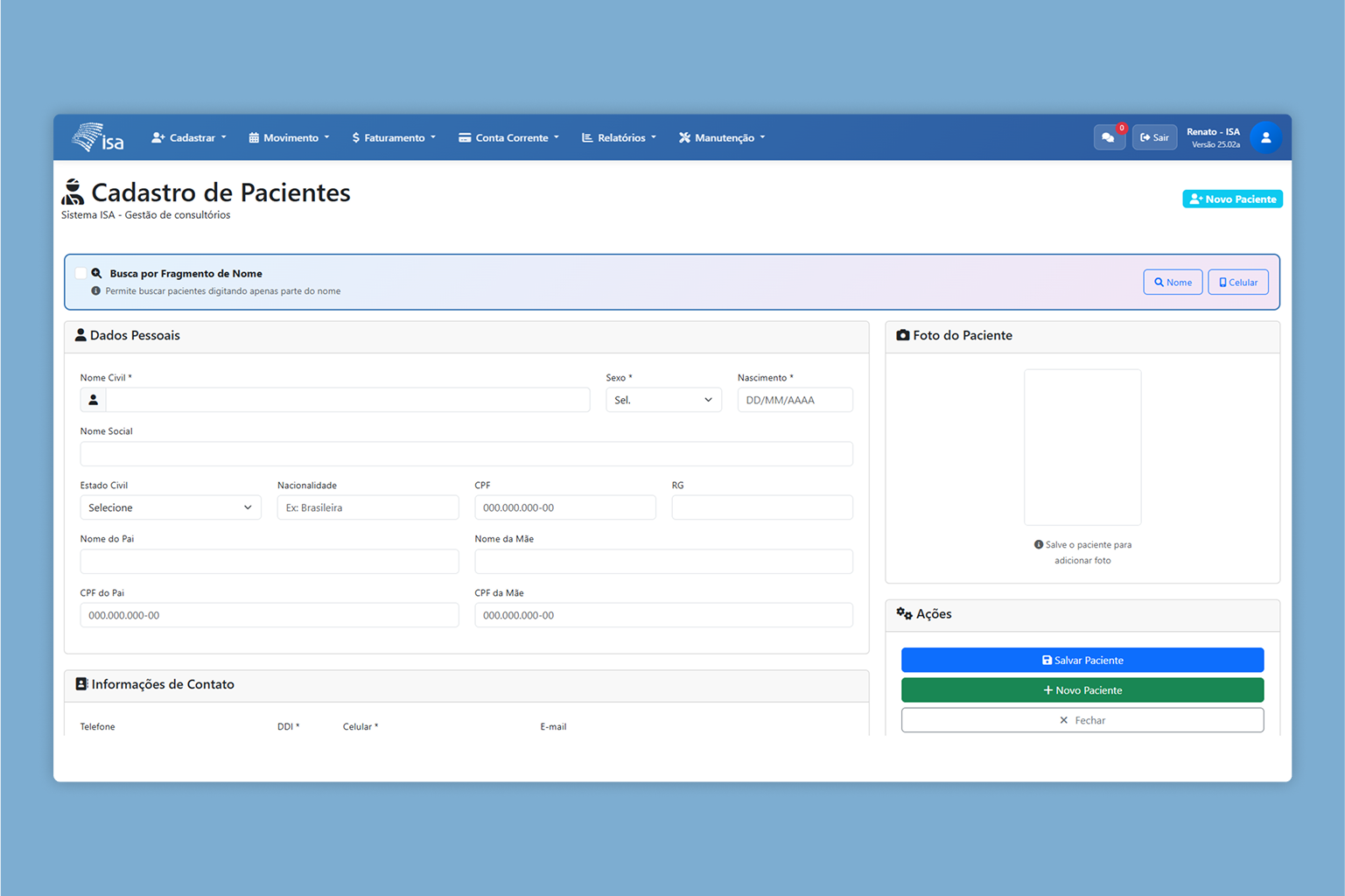Expand the Estado Civil dropdown
The height and width of the screenshot is (896, 1345).
[x=170, y=507]
